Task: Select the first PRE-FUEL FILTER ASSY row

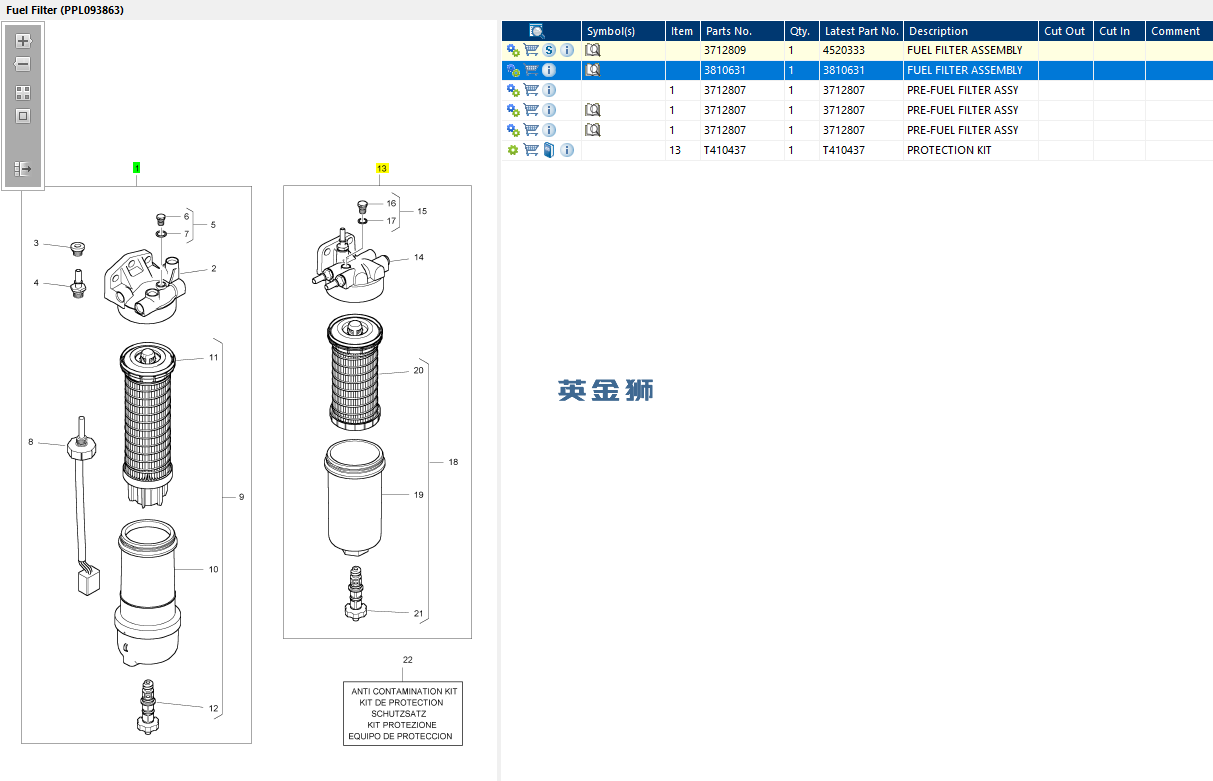Action: [x=857, y=90]
